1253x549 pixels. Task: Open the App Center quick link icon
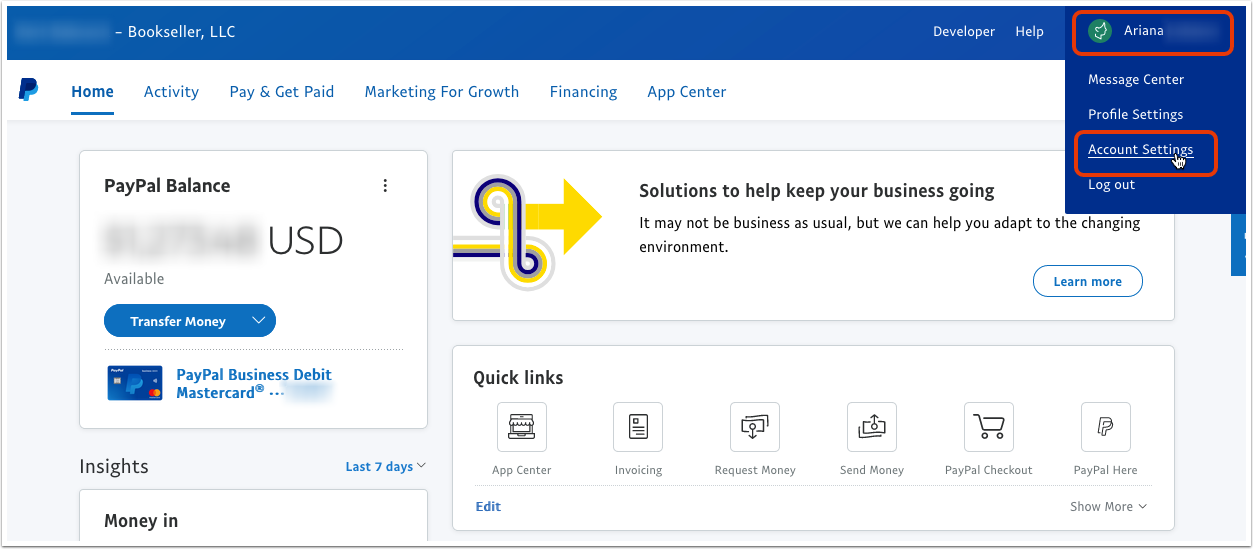click(522, 428)
